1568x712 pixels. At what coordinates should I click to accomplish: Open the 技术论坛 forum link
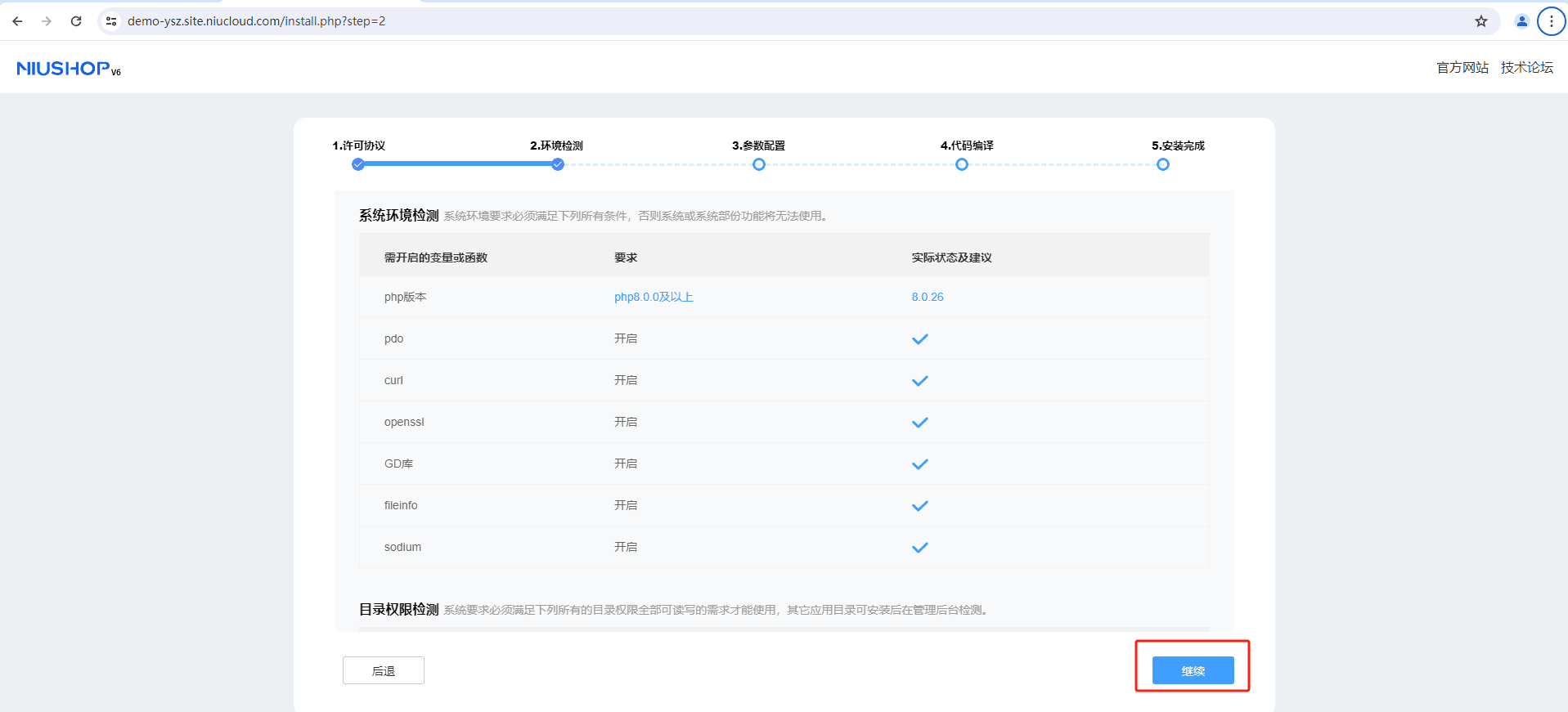[1526, 68]
